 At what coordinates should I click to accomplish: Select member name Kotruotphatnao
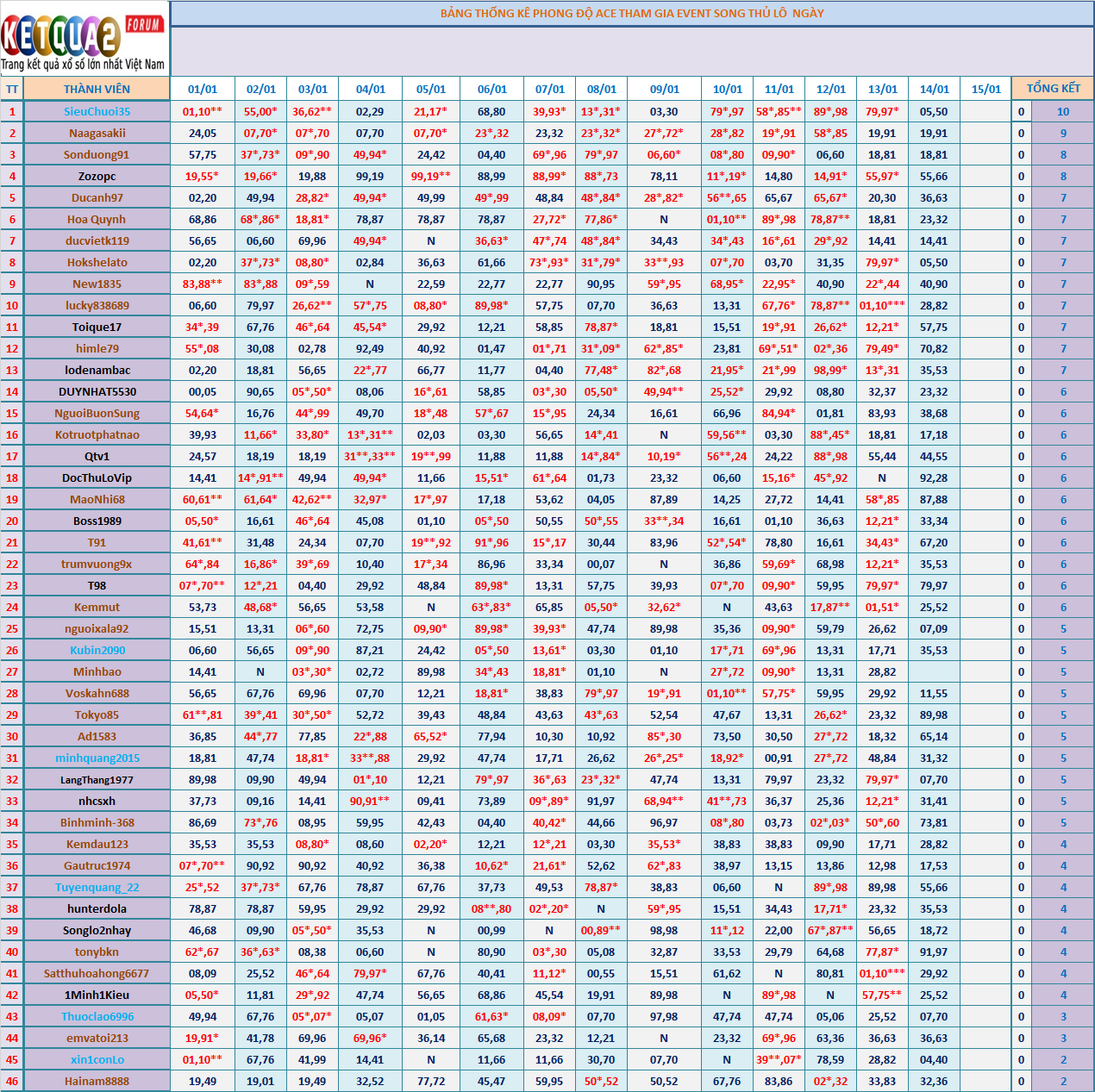click(97, 434)
